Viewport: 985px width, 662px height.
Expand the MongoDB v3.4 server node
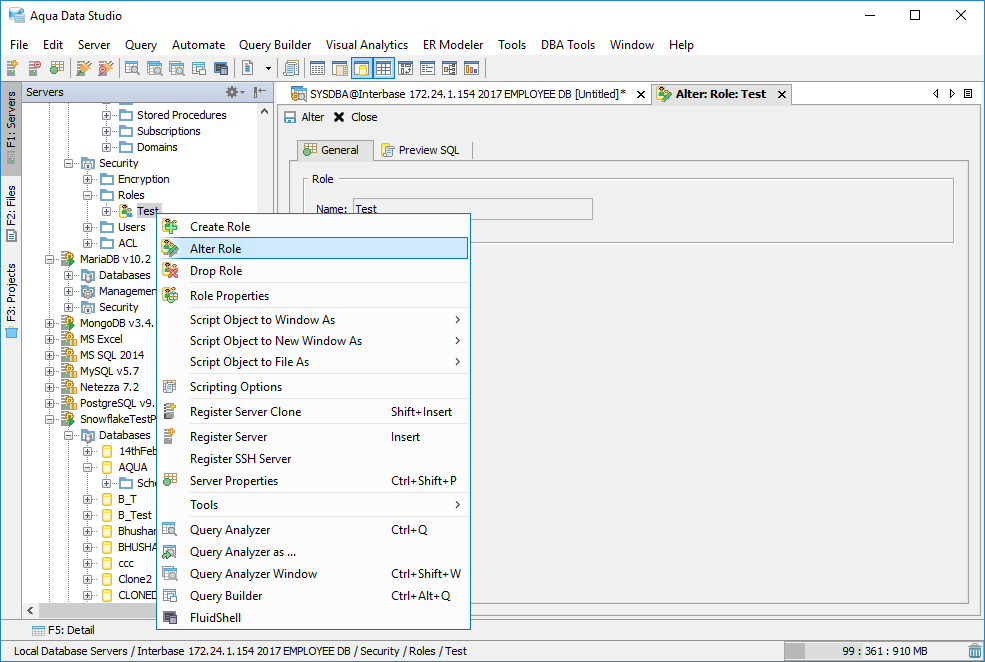50,323
